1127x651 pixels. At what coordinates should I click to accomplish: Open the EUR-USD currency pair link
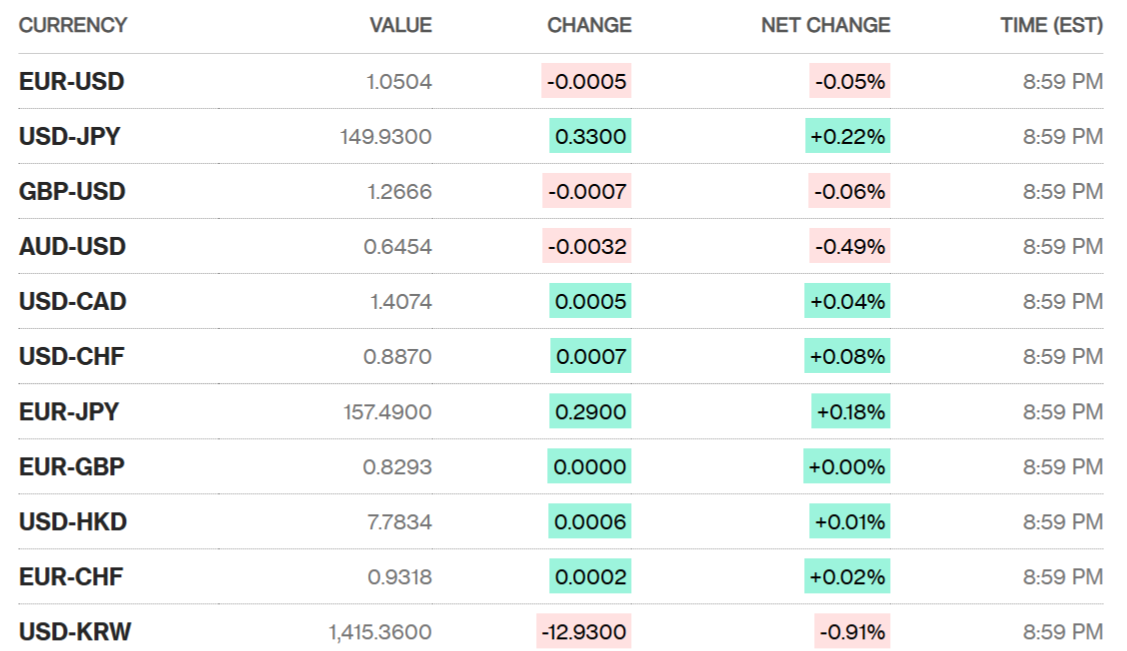coord(71,82)
